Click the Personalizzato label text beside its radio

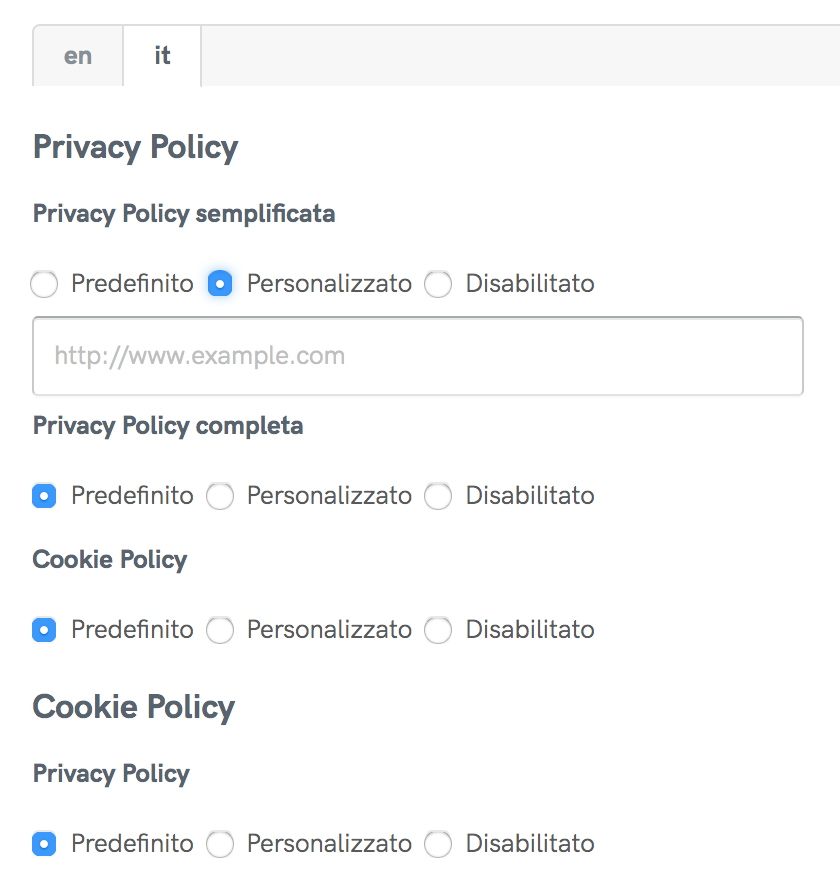pos(328,284)
